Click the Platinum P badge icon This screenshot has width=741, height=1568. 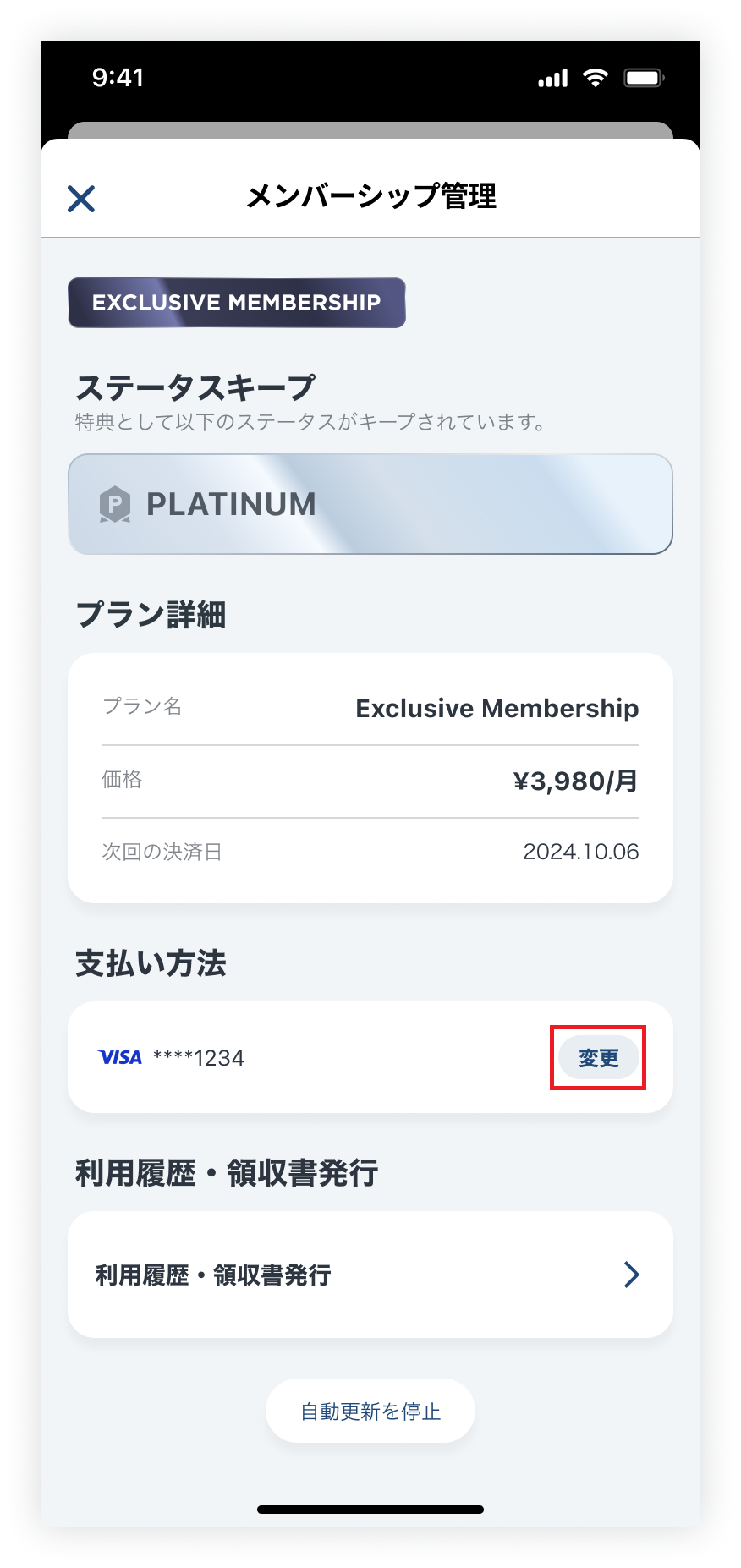[x=115, y=504]
